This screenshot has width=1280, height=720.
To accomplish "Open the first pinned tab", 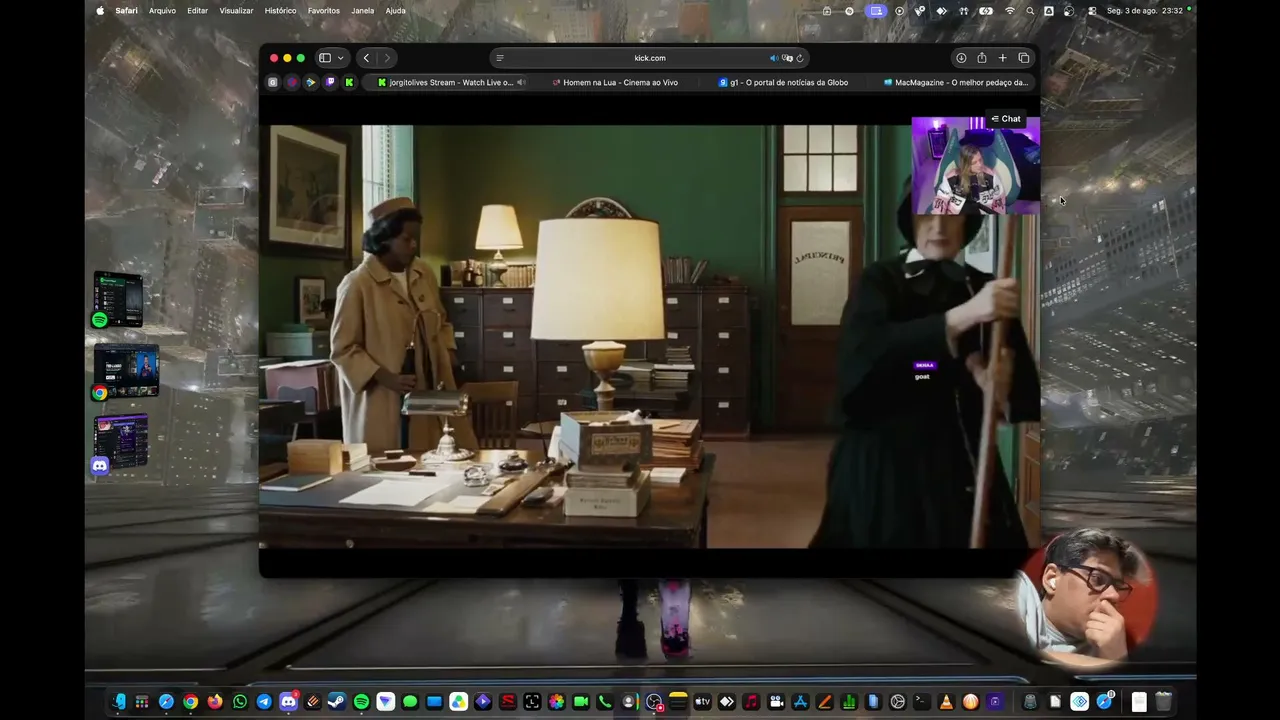I will click(x=273, y=83).
